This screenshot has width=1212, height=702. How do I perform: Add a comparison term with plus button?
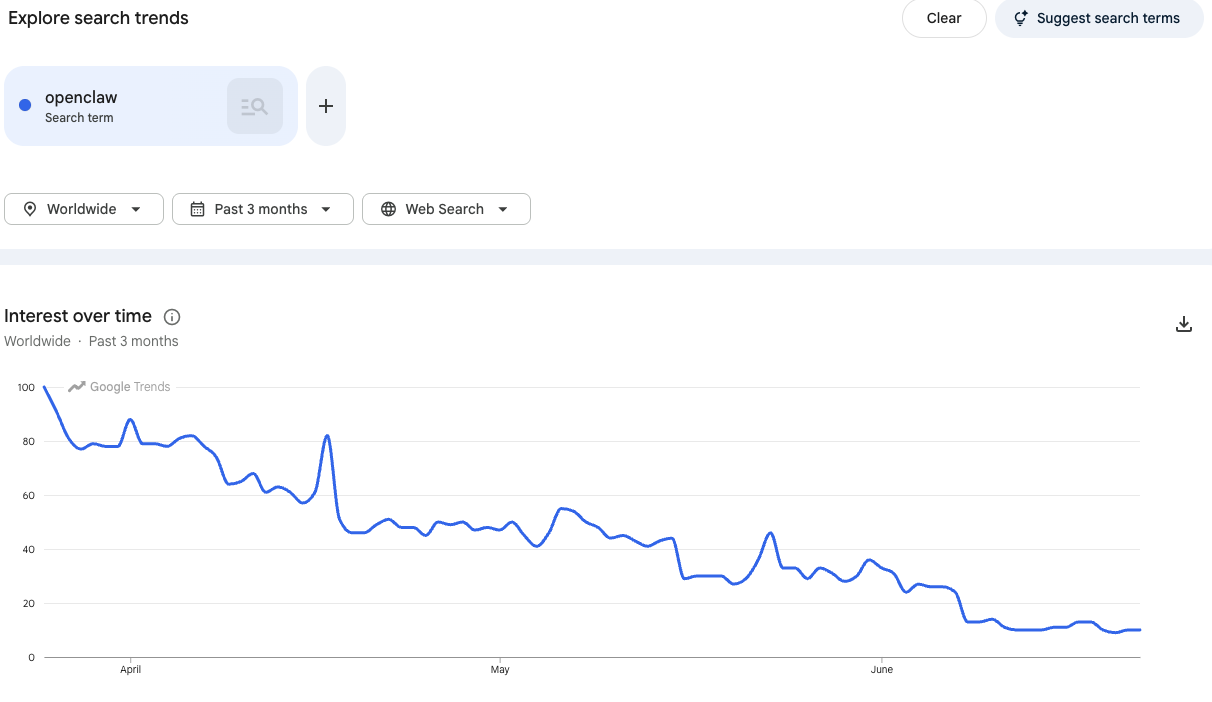(326, 106)
